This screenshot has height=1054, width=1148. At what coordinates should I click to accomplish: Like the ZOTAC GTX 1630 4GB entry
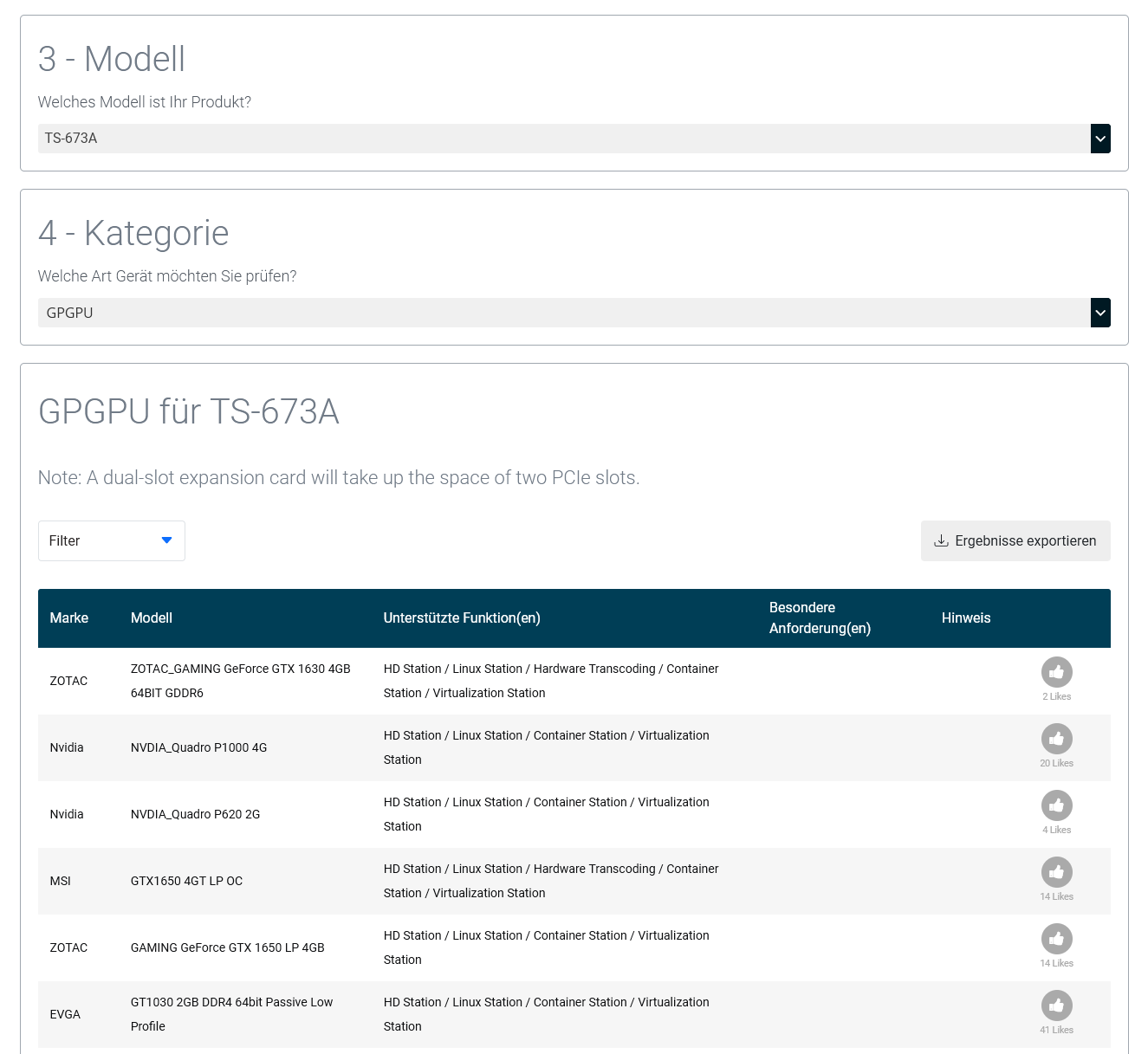[x=1056, y=672]
